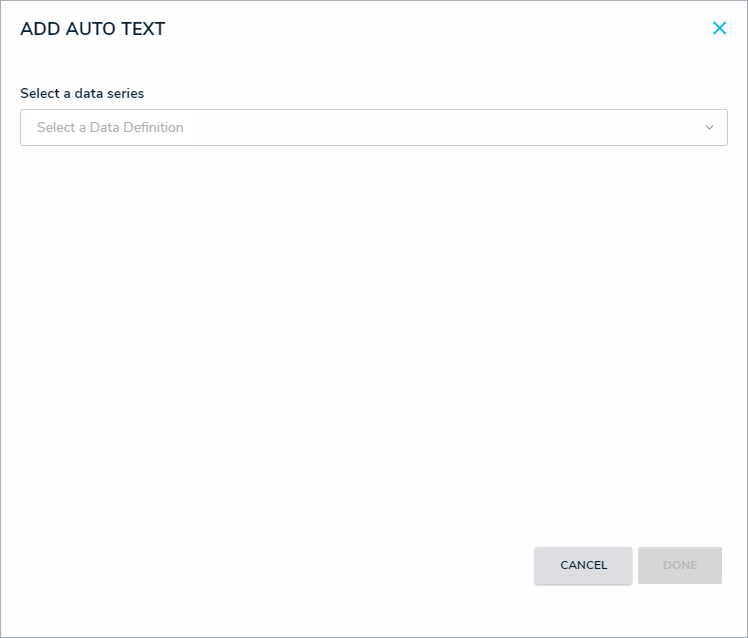Toggle the data definition list caret
The image size is (748, 638).
tap(709, 128)
